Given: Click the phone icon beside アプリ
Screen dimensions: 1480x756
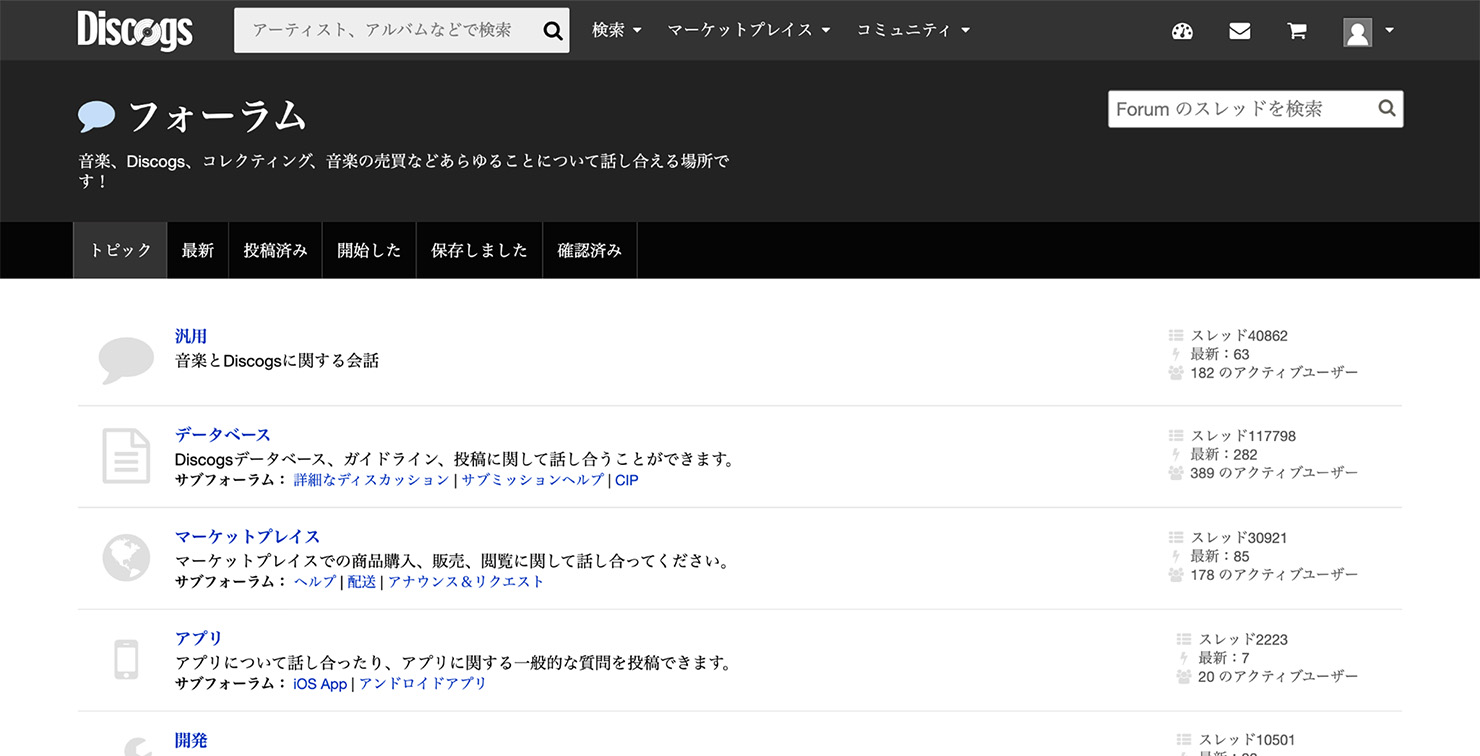Looking at the screenshot, I should [x=126, y=660].
